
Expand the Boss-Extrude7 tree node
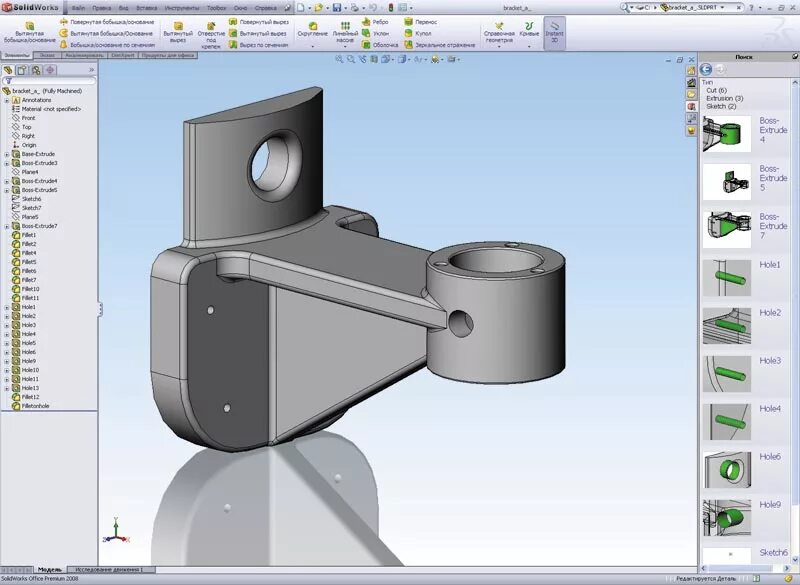click(6, 227)
